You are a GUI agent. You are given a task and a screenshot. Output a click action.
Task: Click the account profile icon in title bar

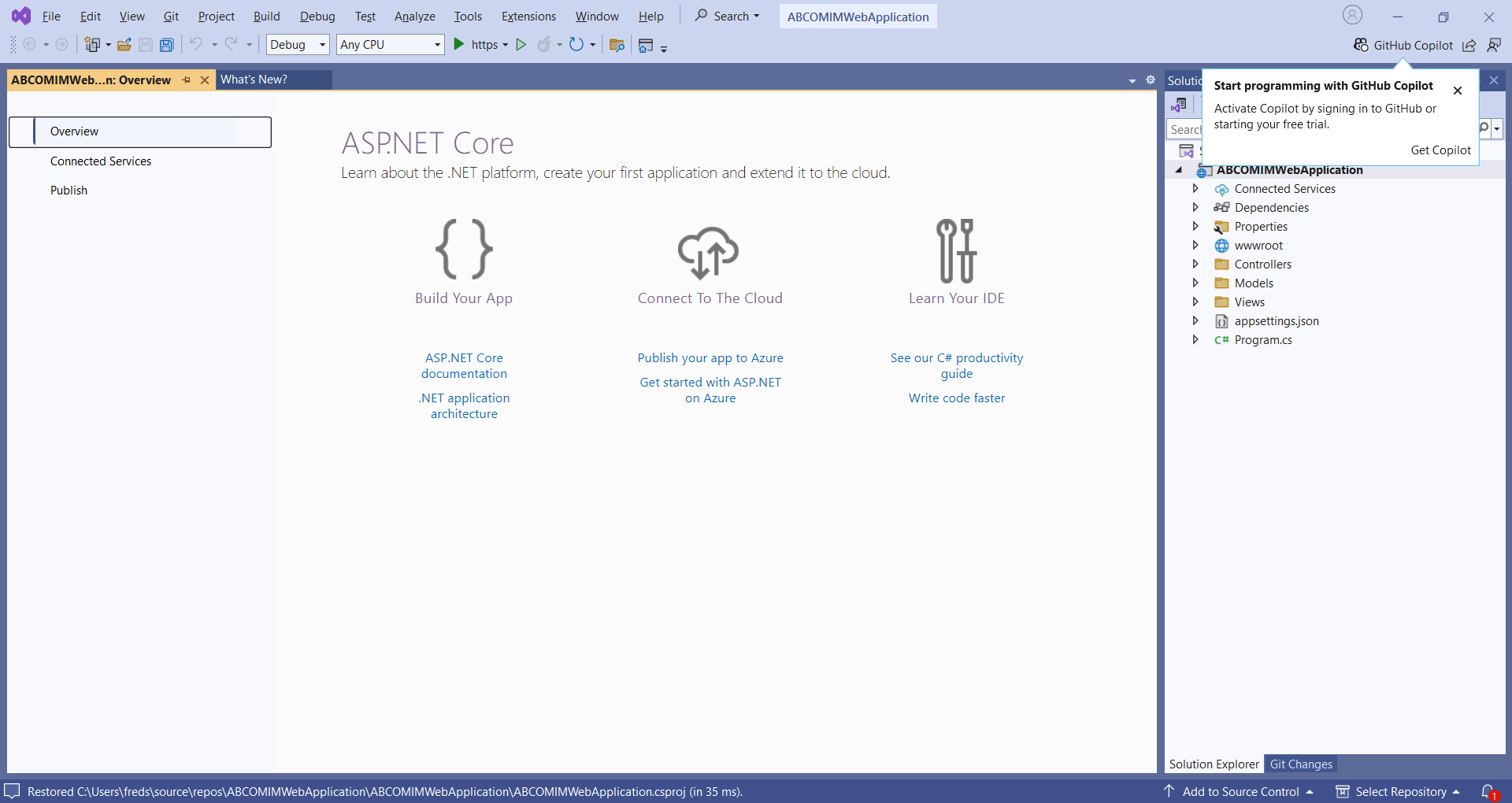tap(1352, 15)
